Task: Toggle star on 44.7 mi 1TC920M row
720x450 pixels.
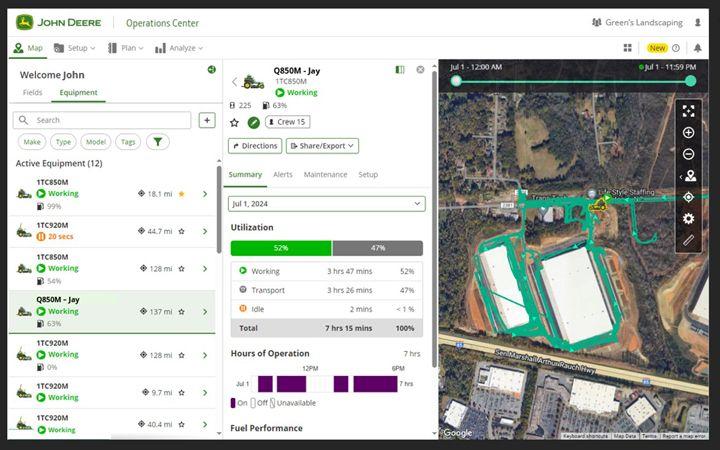Action: click(182, 231)
